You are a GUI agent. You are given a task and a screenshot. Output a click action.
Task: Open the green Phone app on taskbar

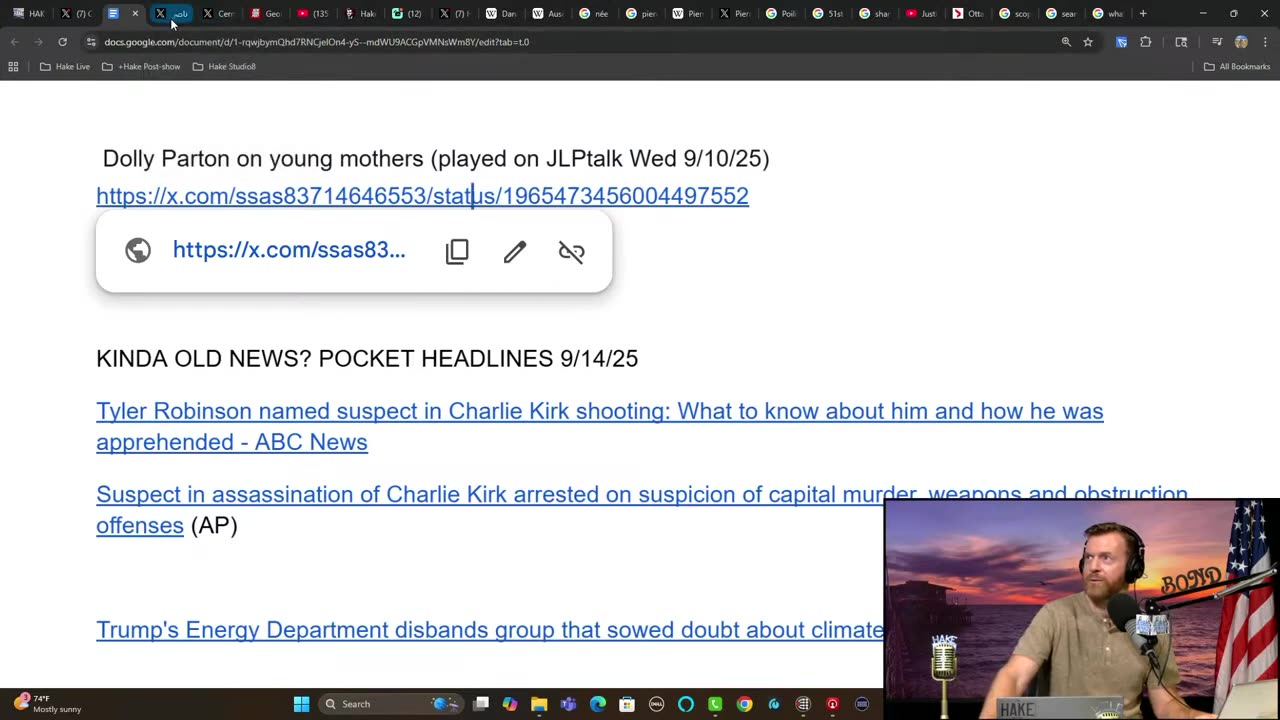point(715,704)
